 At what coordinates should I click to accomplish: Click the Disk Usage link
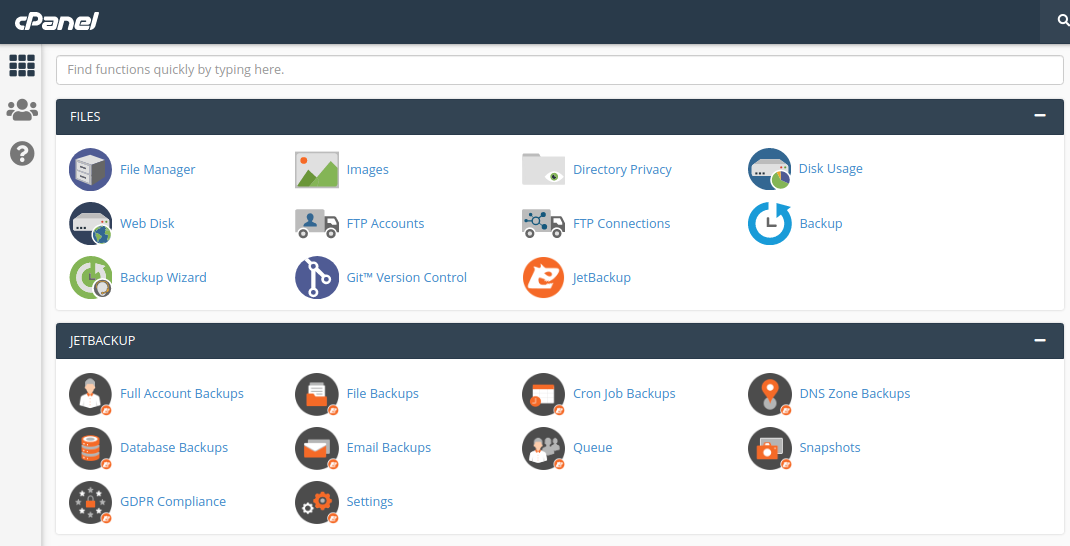point(830,169)
